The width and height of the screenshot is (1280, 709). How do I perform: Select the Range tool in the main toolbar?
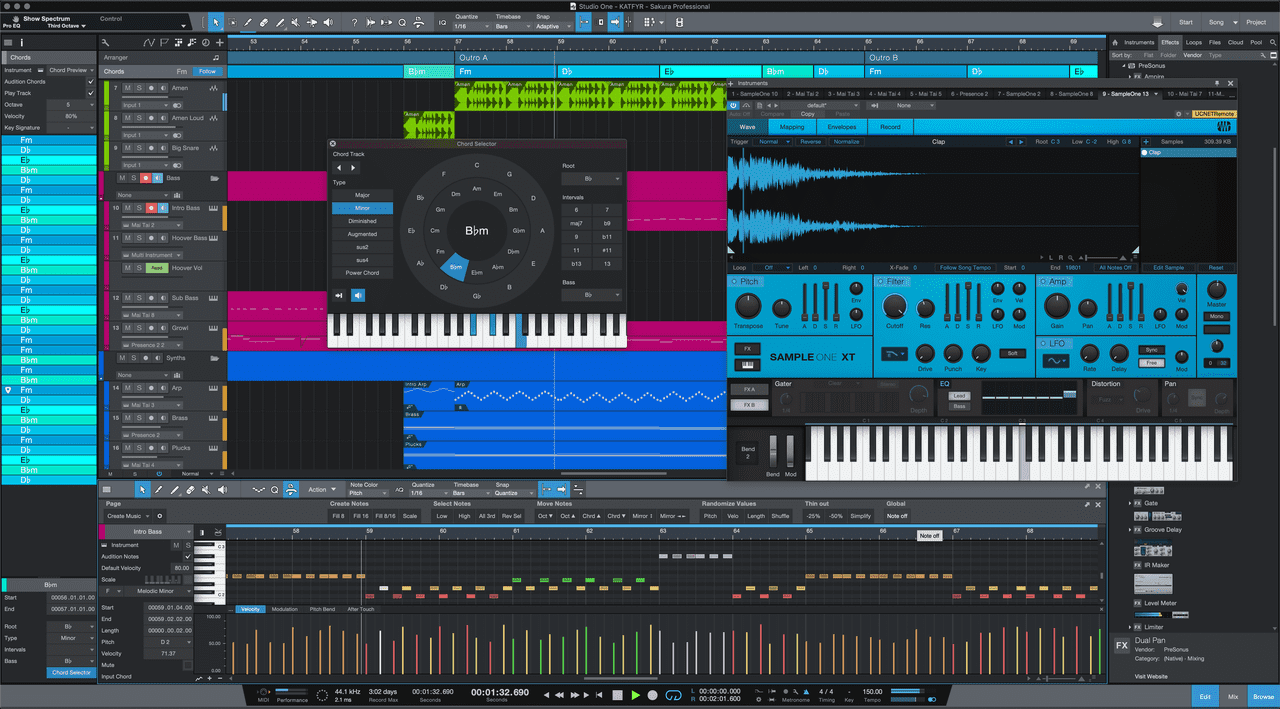click(x=233, y=22)
